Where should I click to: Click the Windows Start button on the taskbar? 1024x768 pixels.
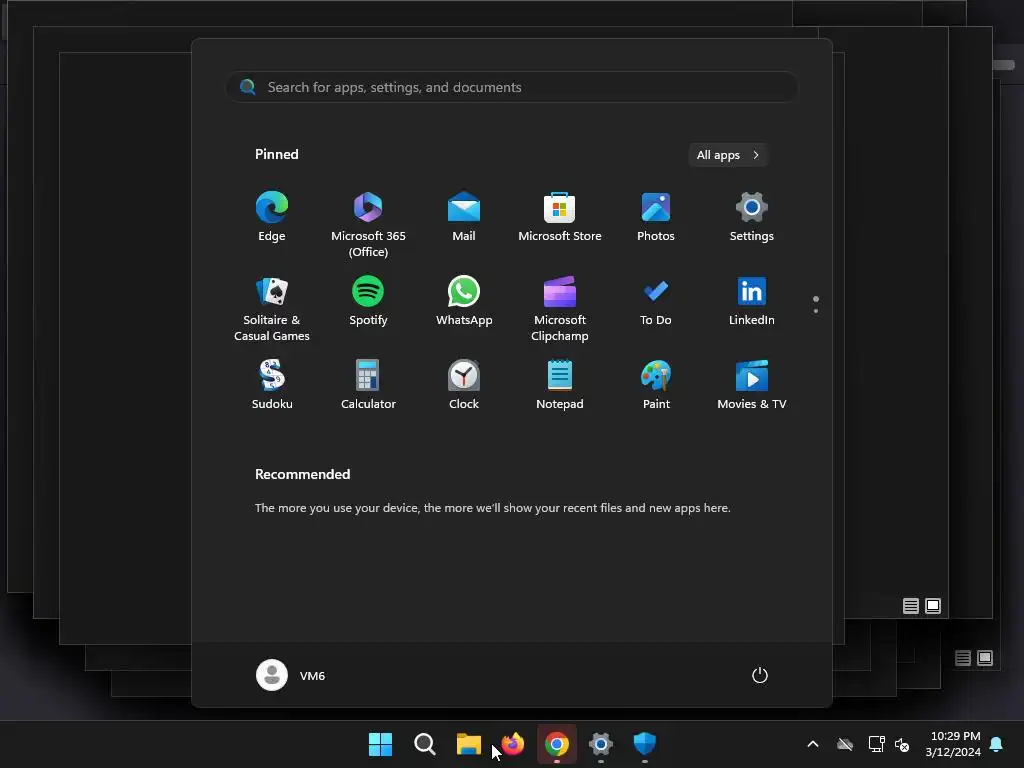click(380, 744)
